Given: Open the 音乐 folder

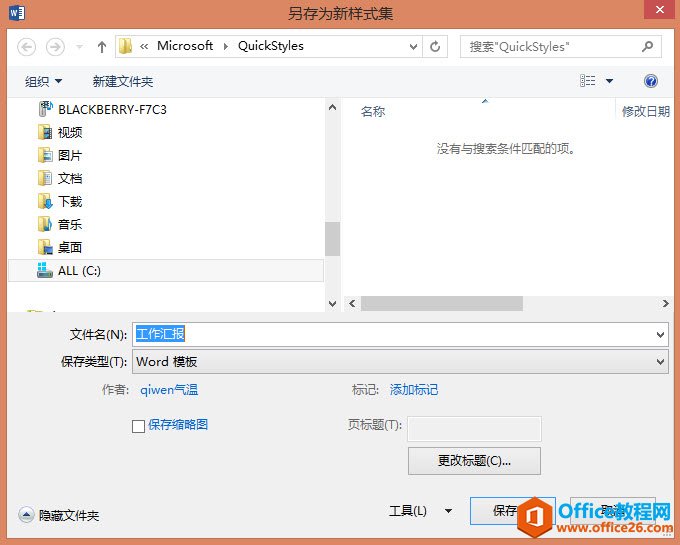Looking at the screenshot, I should (x=70, y=224).
